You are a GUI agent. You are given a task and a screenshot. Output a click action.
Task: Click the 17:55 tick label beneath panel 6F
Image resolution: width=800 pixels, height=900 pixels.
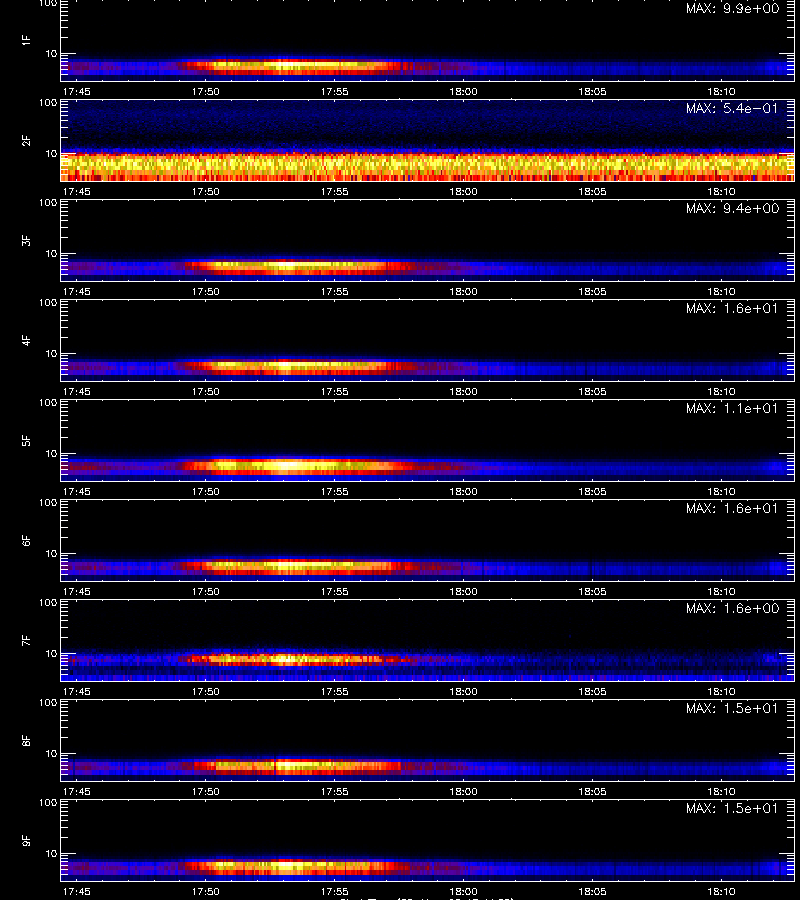(x=335, y=591)
